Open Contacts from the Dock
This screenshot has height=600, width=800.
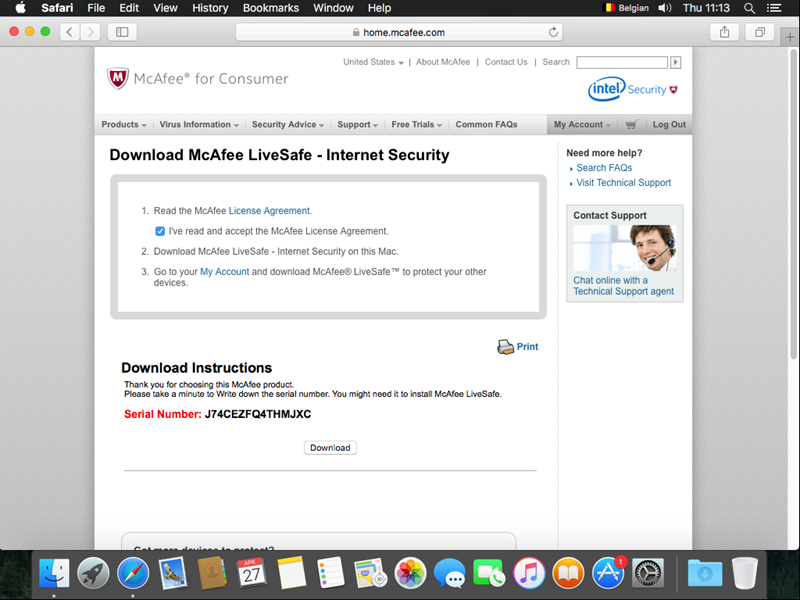(x=212, y=573)
